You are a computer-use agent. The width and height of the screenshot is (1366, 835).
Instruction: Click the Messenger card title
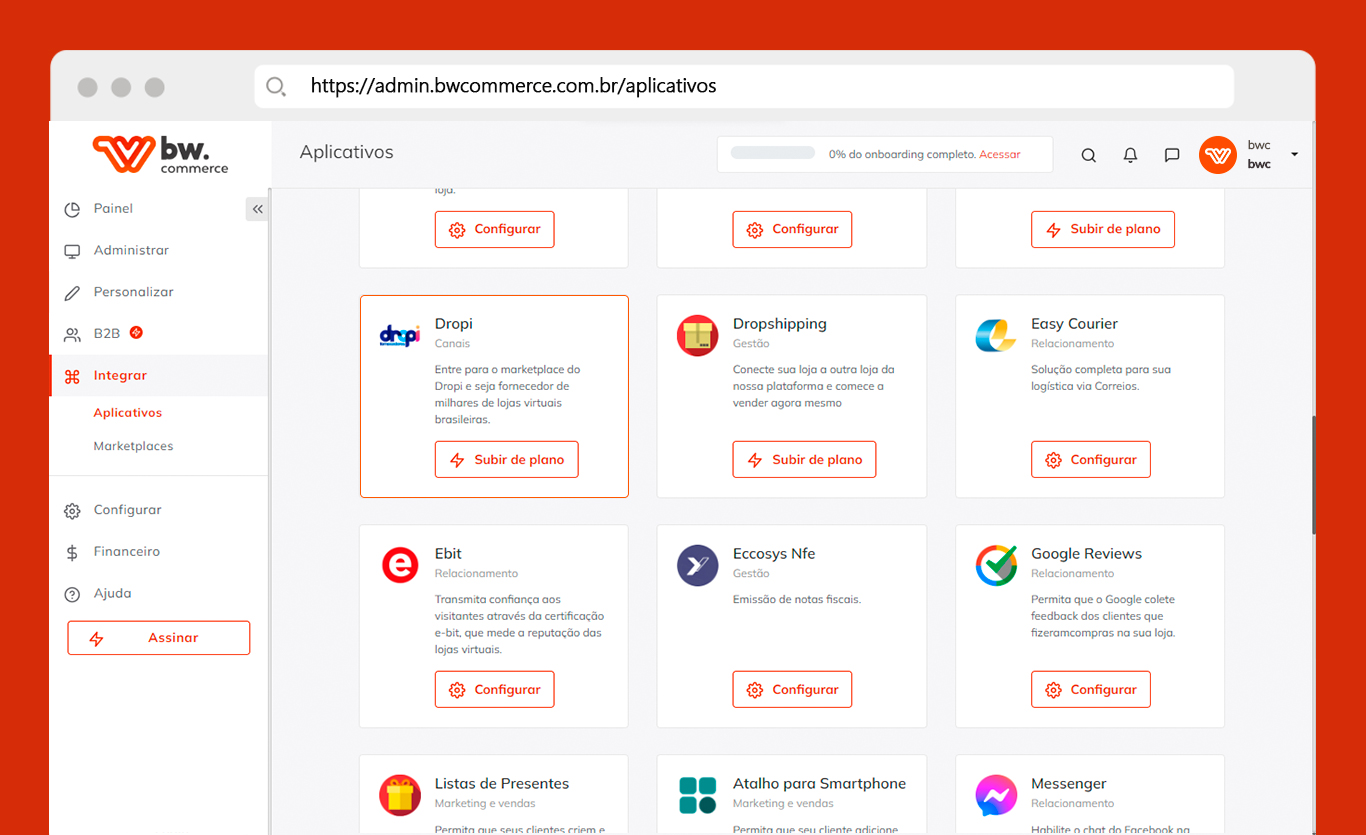[1069, 784]
